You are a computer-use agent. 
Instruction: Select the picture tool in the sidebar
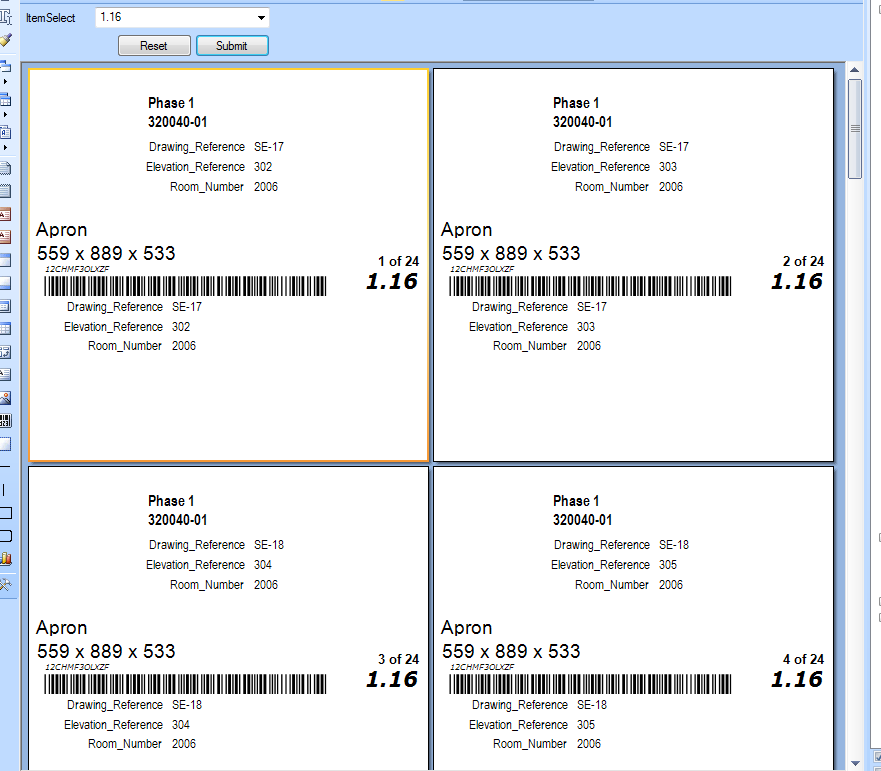click(x=6, y=398)
